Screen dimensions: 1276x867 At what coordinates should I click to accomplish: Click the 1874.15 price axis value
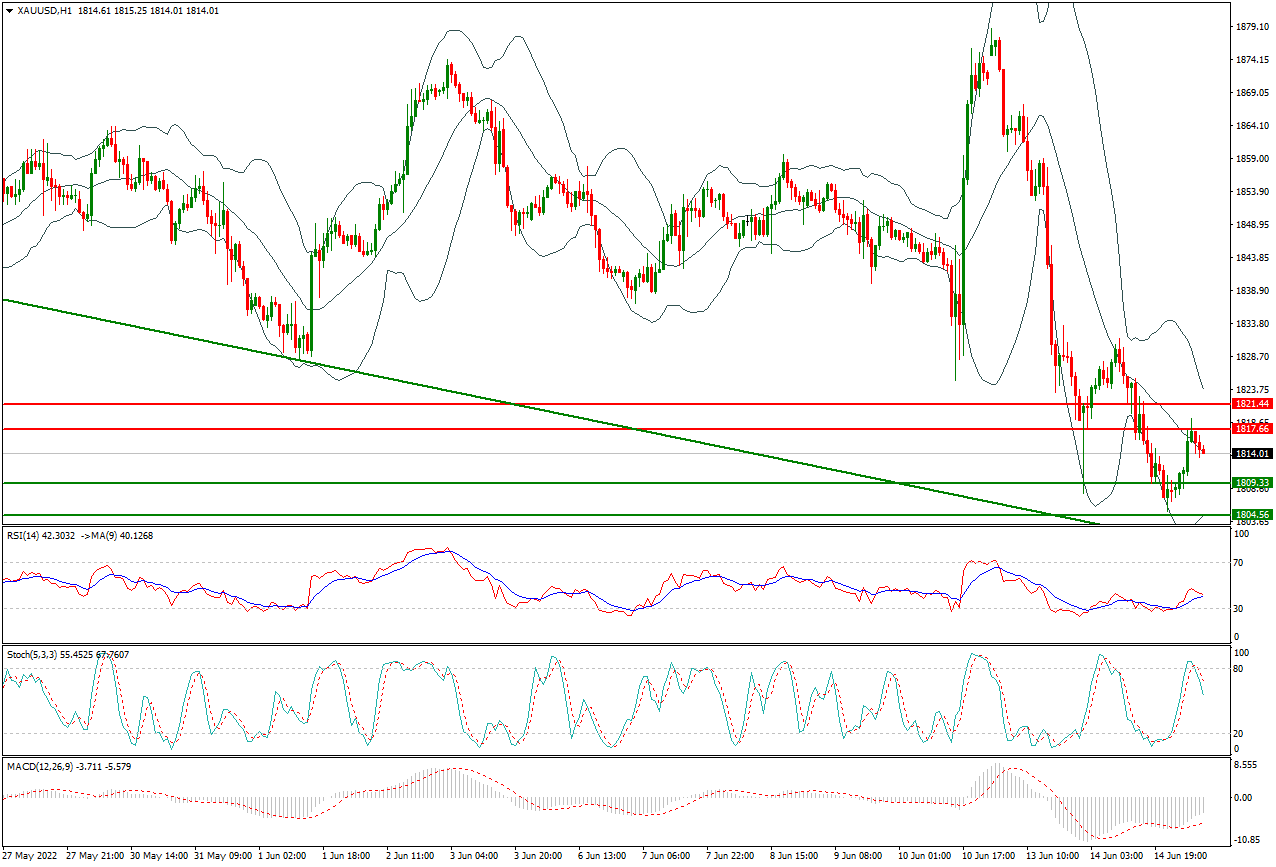(1252, 60)
